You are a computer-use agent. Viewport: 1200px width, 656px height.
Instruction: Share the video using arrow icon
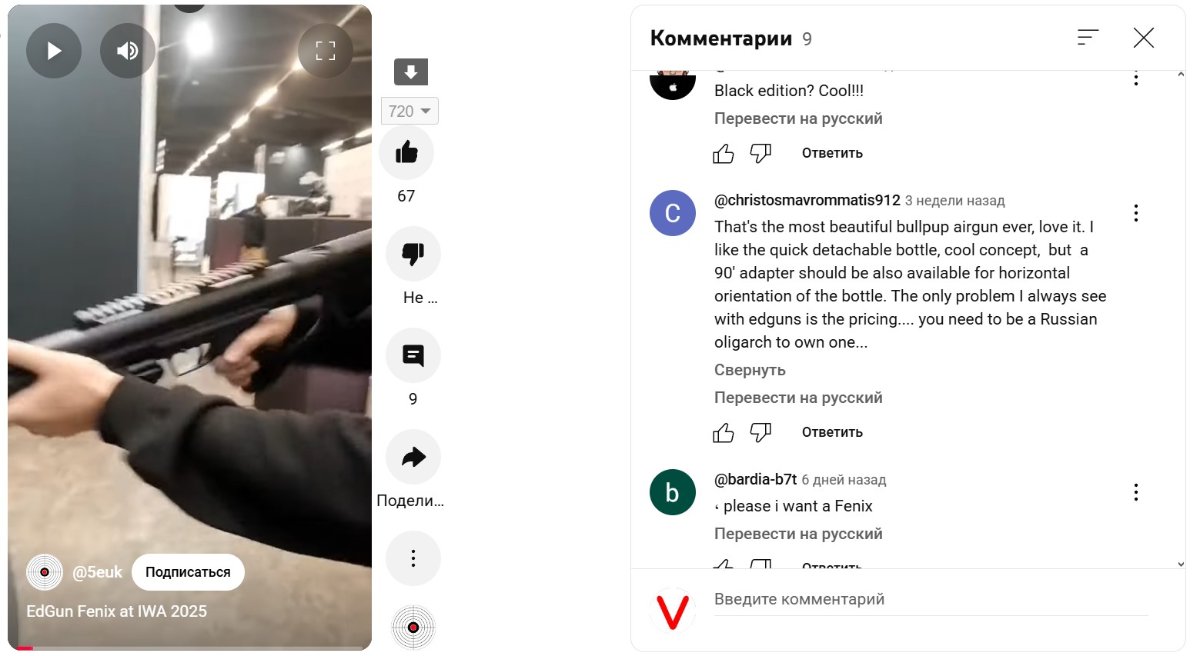pyautogui.click(x=413, y=457)
